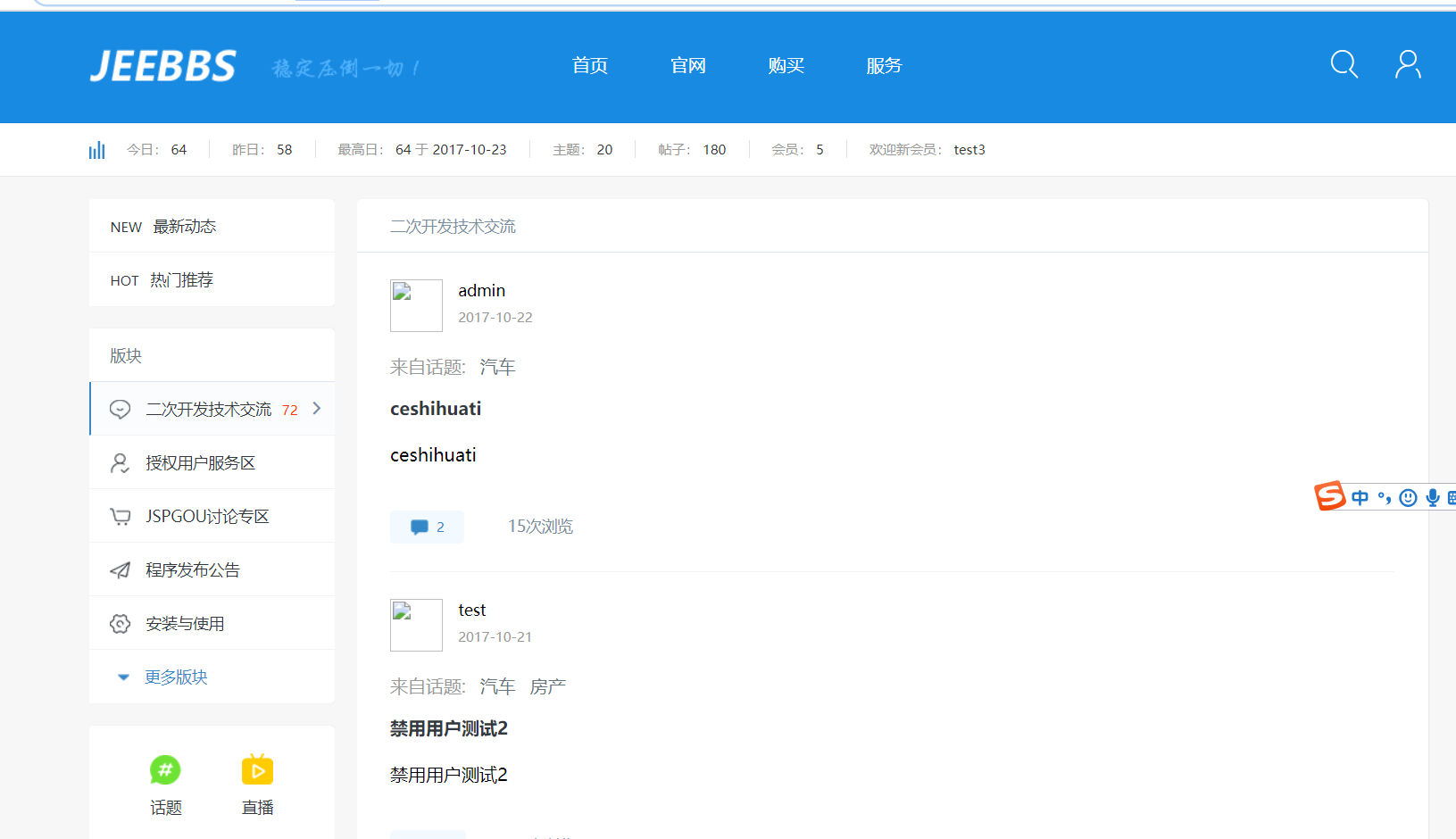Open 服务 in the top navigation
The height and width of the screenshot is (839, 1456).
click(885, 66)
